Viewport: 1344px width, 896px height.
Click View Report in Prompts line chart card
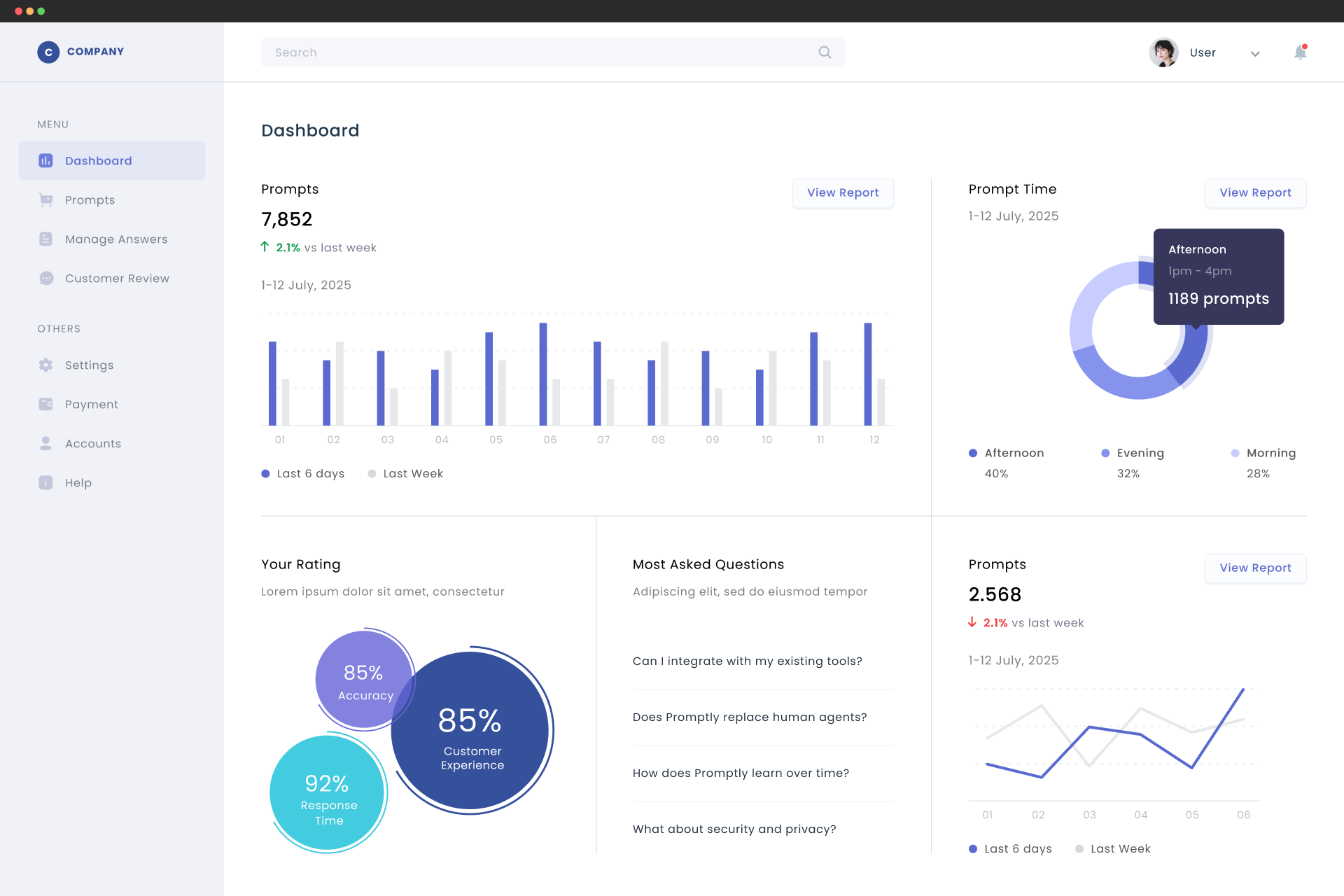pyautogui.click(x=1255, y=568)
